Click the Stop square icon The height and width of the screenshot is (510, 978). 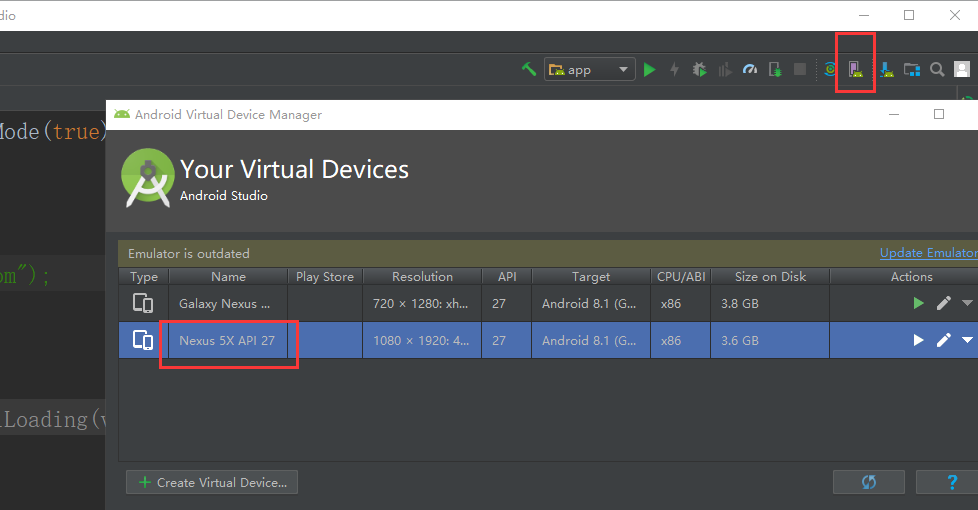coord(800,69)
